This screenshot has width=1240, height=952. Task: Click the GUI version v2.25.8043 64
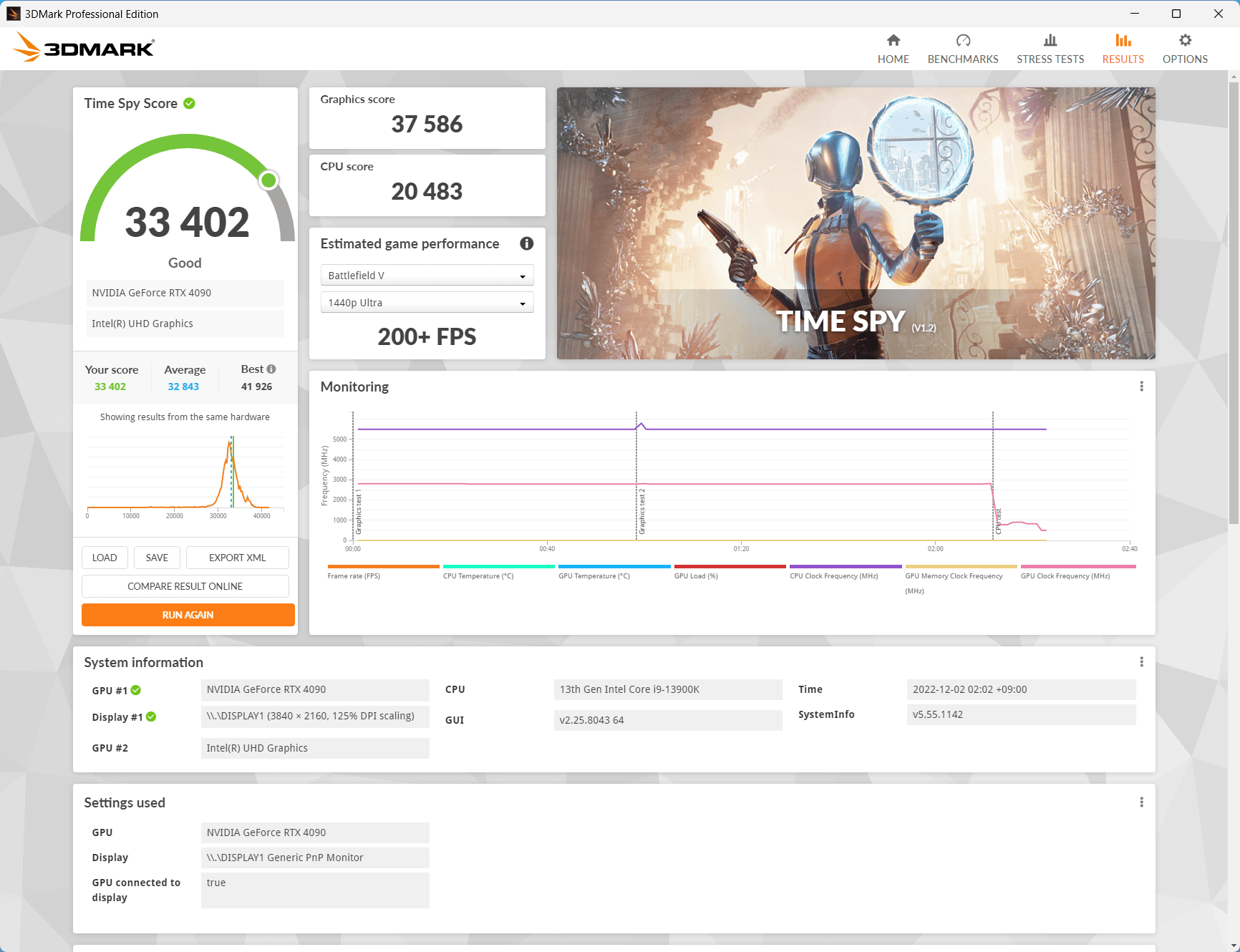pos(668,720)
